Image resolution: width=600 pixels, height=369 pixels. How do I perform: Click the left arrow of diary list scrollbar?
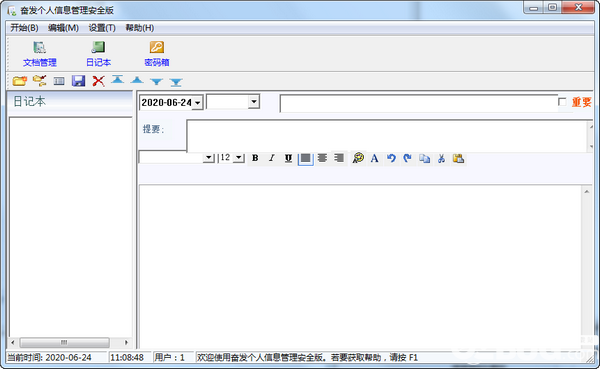(x=13, y=342)
